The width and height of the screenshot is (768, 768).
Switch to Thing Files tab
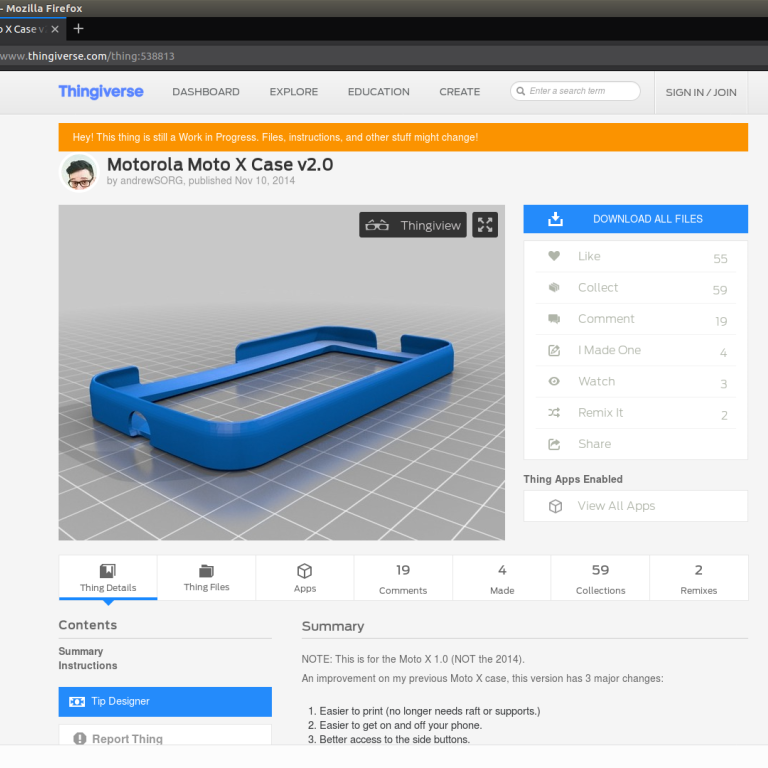[x=206, y=577]
